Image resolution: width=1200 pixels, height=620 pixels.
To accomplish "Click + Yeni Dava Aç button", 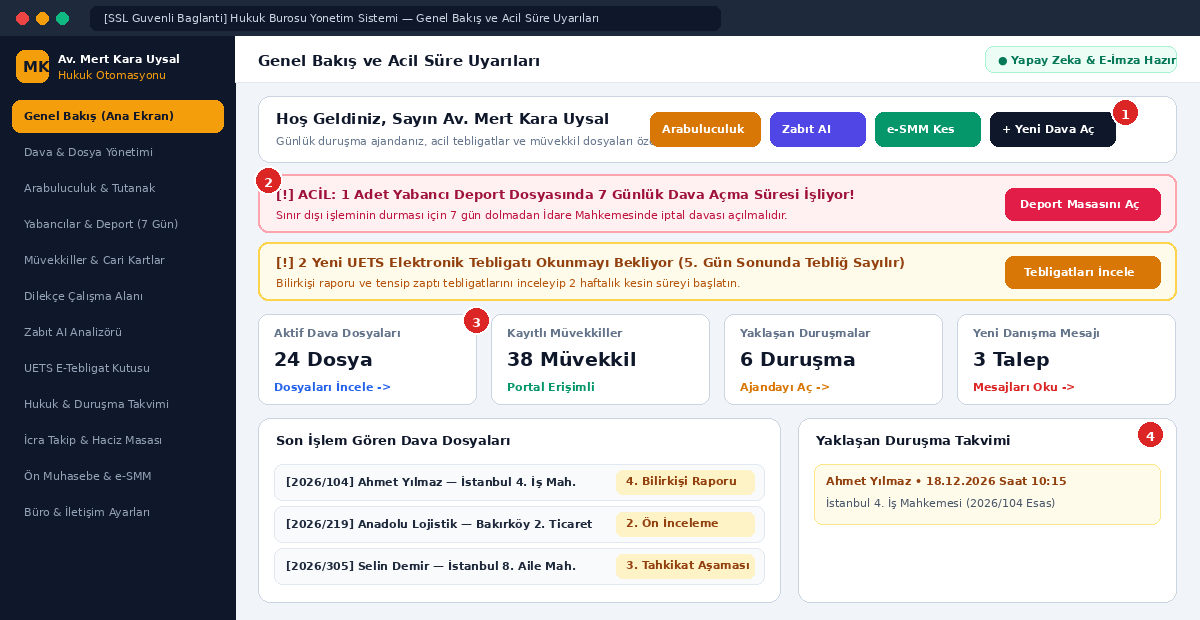I will click(x=1053, y=129).
